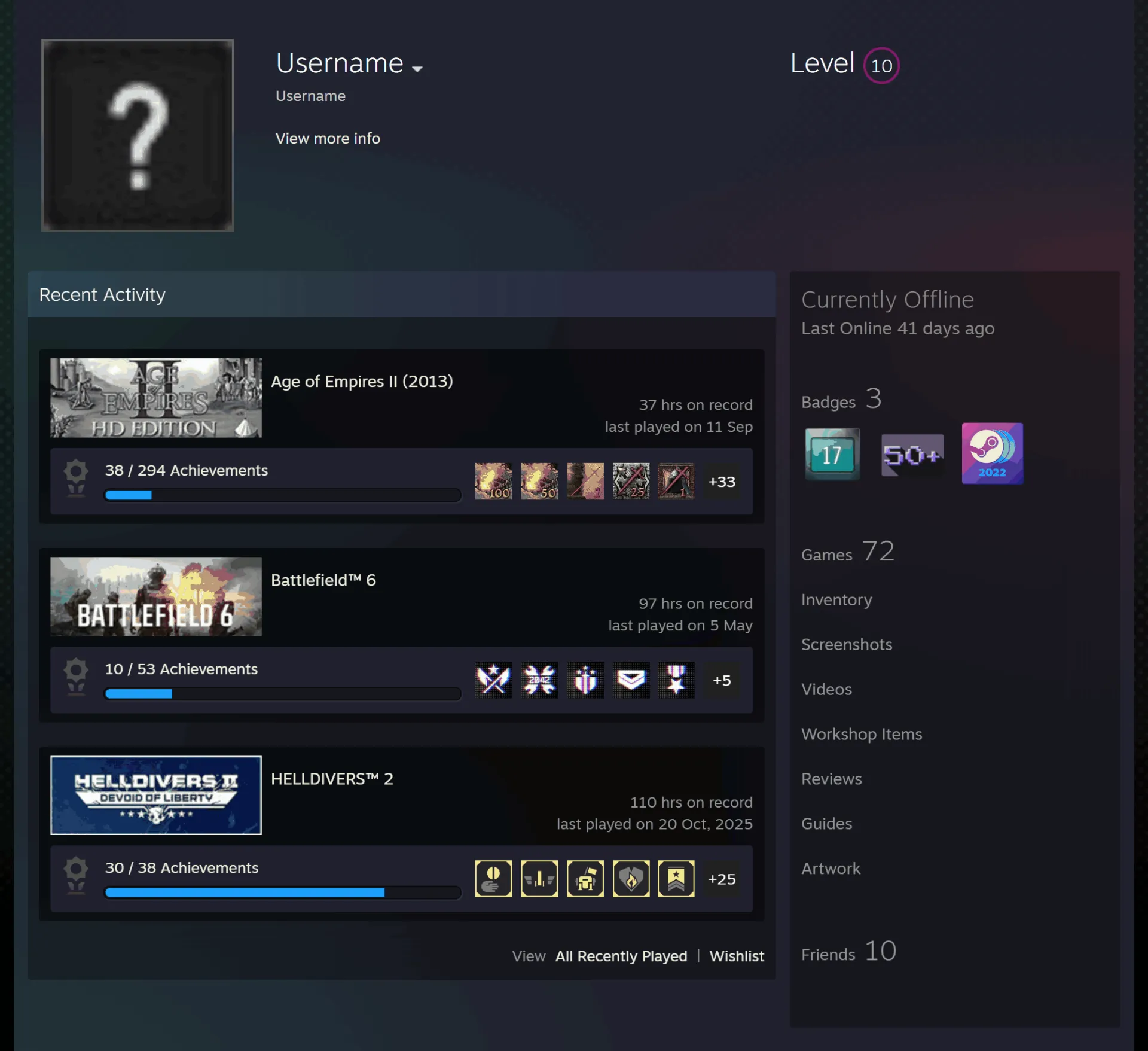This screenshot has width=1148, height=1051.
Task: Click Helldivers flame shield achievement icon
Action: (631, 878)
